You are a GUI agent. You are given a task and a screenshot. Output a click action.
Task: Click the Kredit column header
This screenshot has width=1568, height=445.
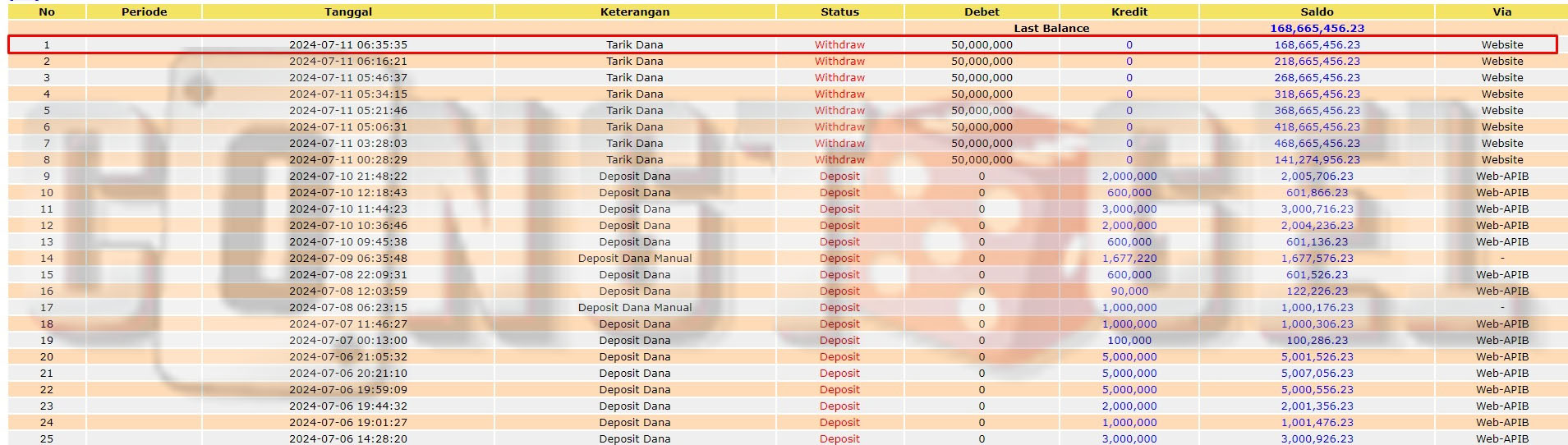[1129, 11]
